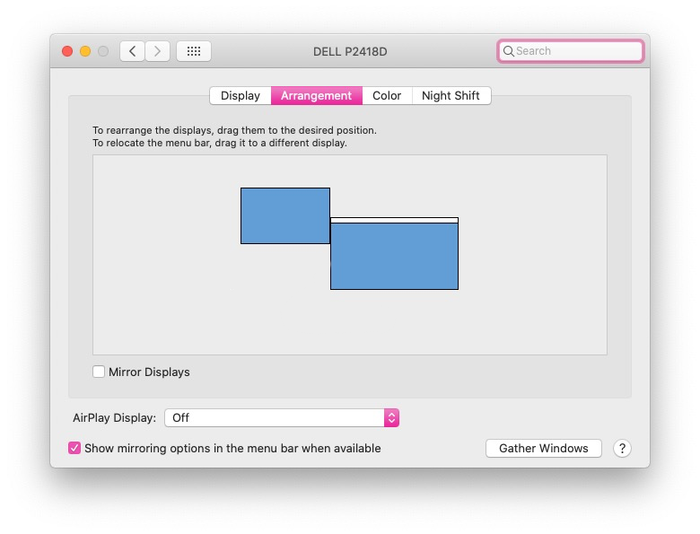The height and width of the screenshot is (534, 700).
Task: Go back with the left chevron button
Action: click(x=132, y=51)
